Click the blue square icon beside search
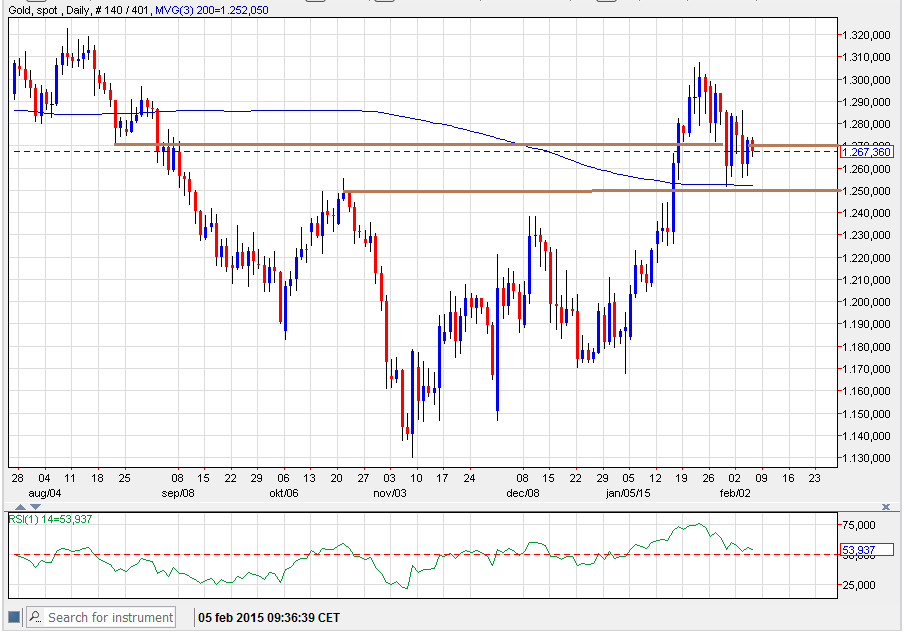 pos(14,617)
